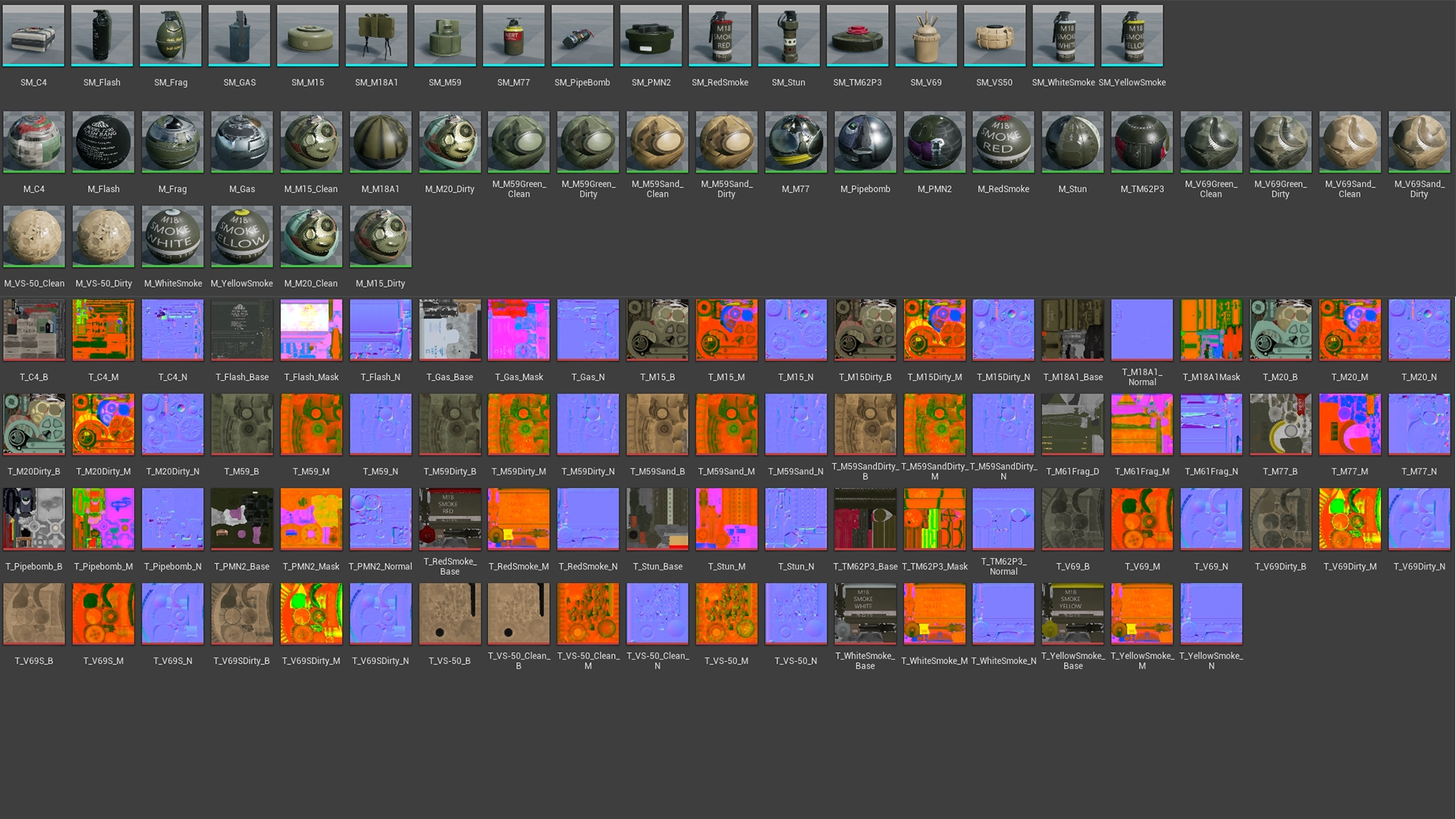Select the T_PMN2_Base texture
The height and width of the screenshot is (819, 1456).
242,519
